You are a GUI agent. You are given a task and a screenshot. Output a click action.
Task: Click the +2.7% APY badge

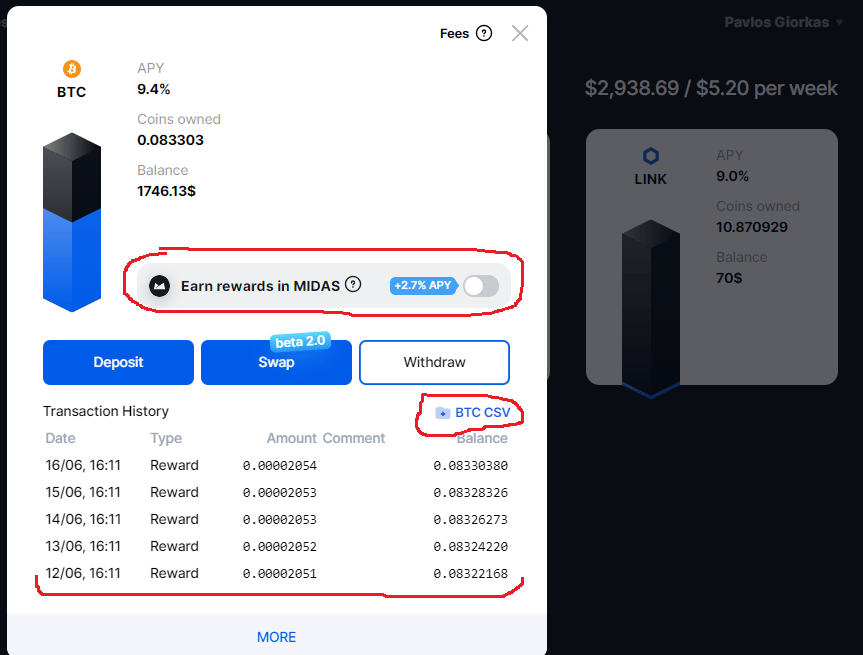(423, 285)
